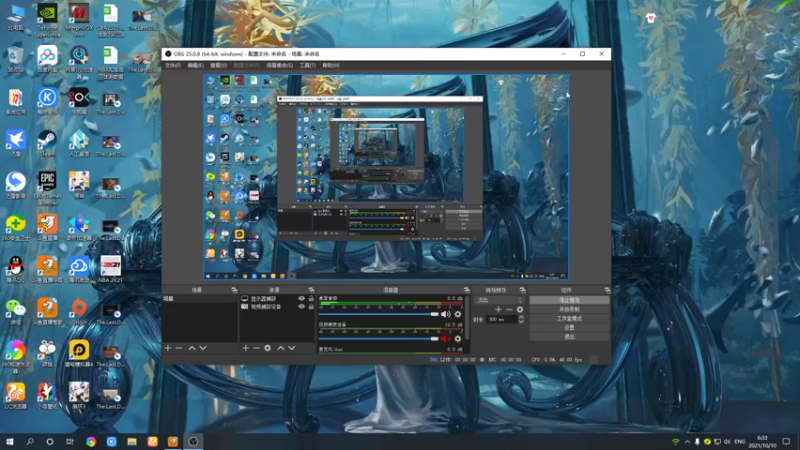Open the Origin desktop shortcut
This screenshot has height=450, width=800.
[x=79, y=312]
